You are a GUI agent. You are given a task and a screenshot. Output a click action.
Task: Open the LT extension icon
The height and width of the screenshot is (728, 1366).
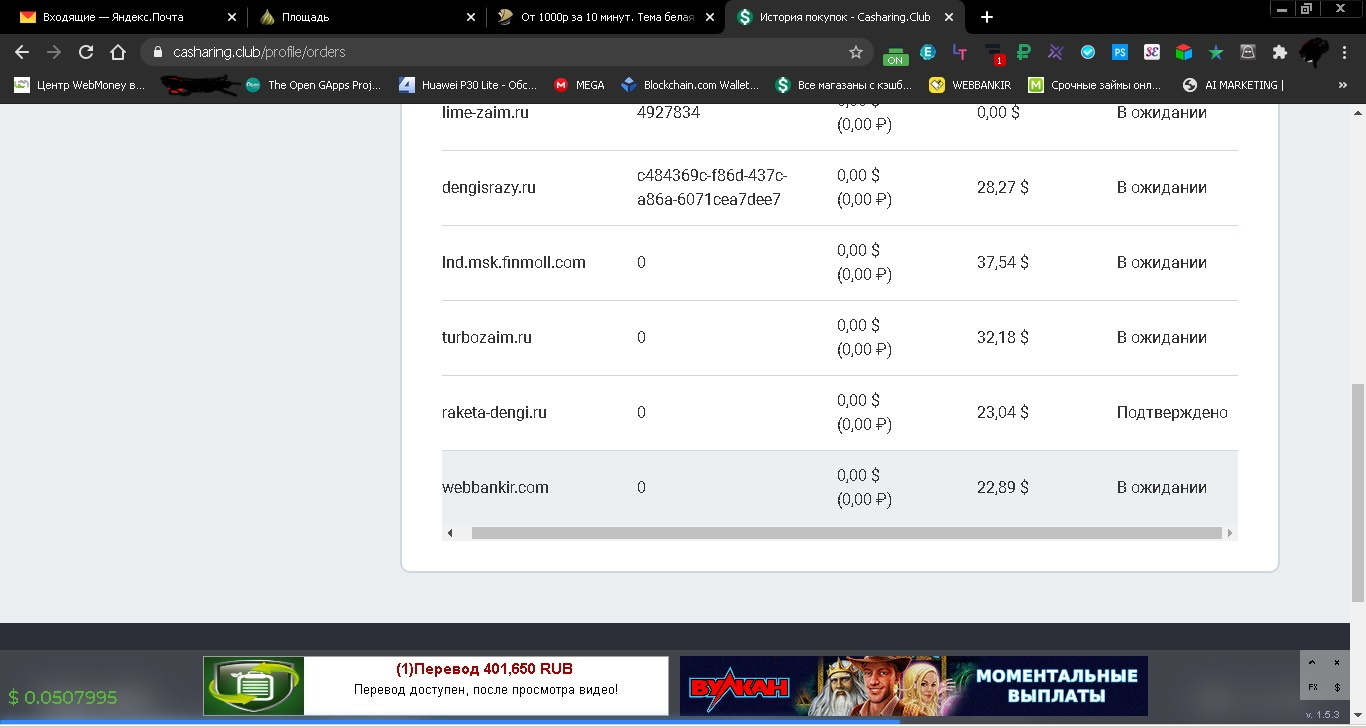[x=960, y=52]
